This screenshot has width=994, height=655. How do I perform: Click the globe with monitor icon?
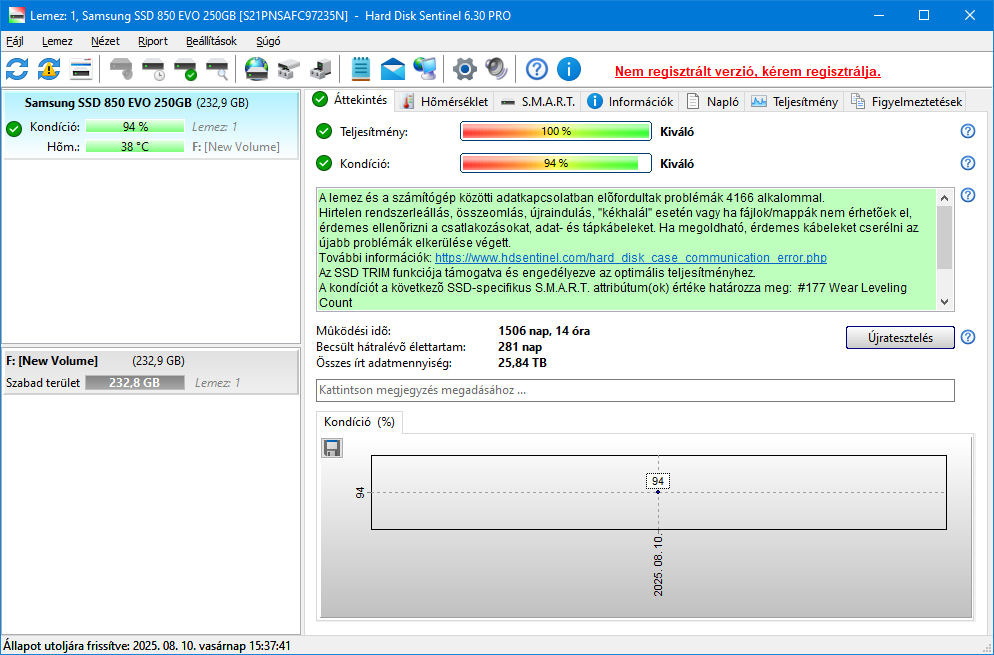(425, 69)
